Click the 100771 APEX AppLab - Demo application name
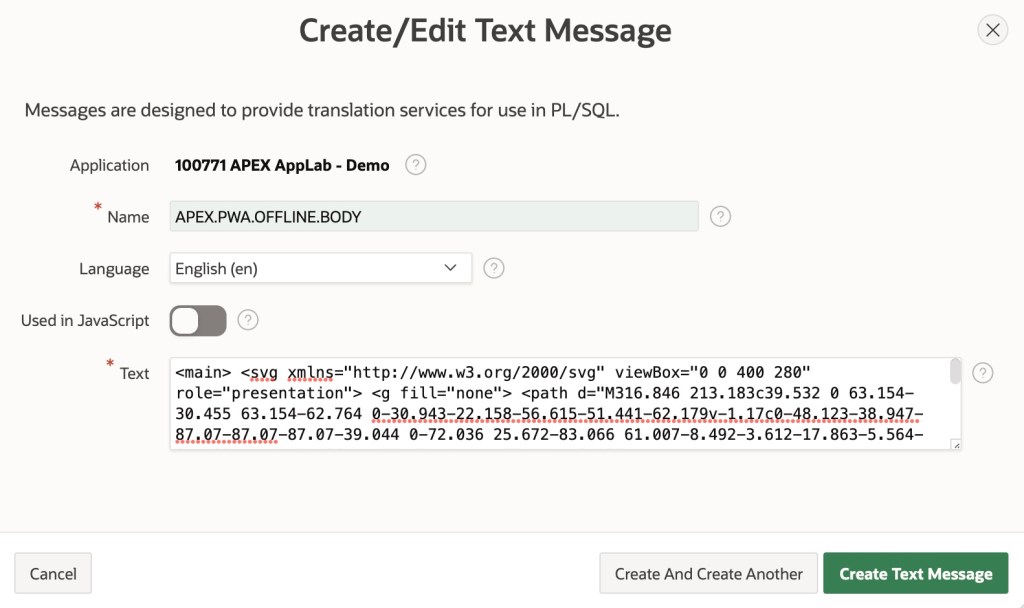The height and width of the screenshot is (608, 1024). pyautogui.click(x=282, y=165)
